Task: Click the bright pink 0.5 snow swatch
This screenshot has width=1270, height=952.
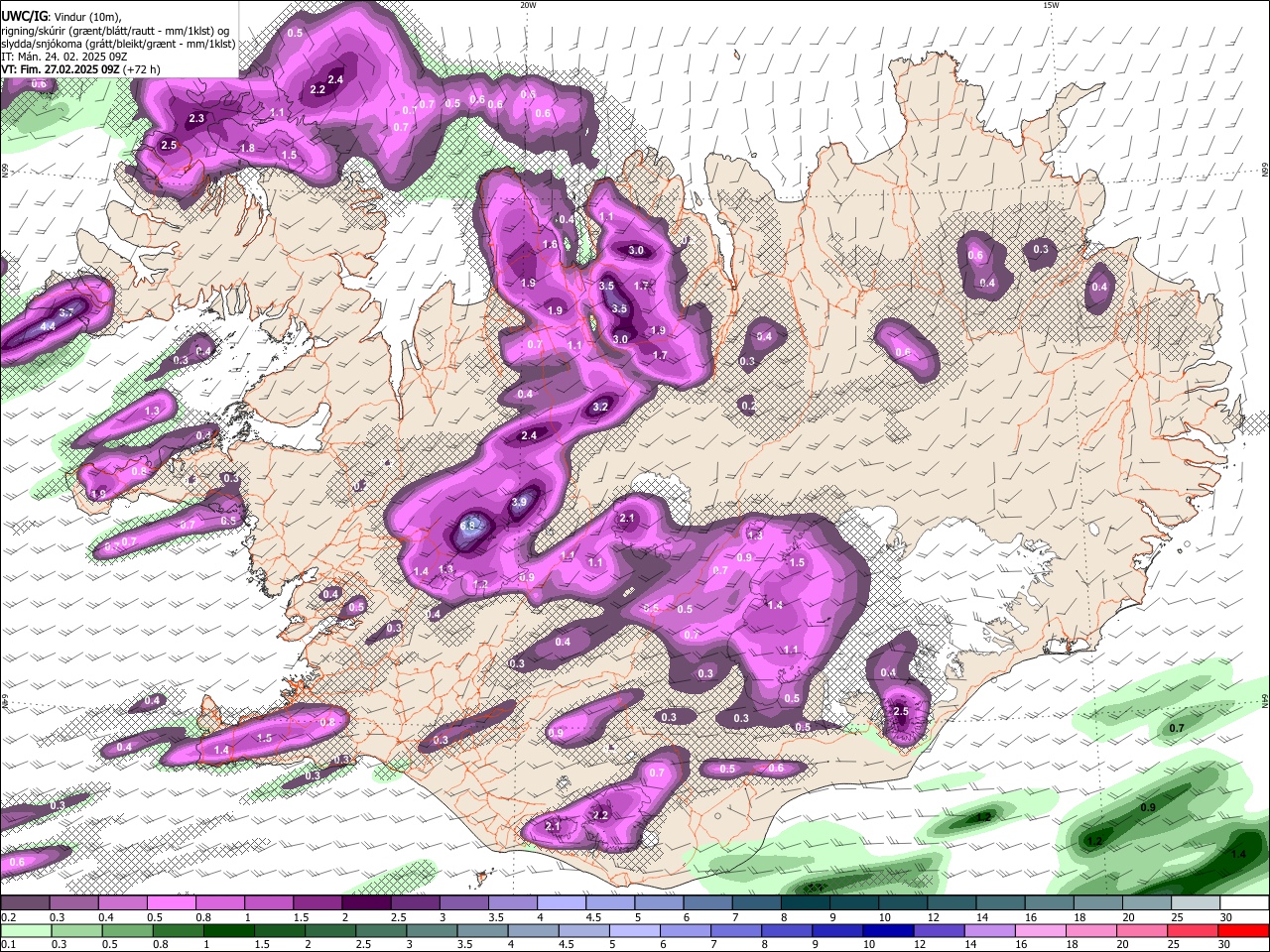Action: tap(171, 903)
